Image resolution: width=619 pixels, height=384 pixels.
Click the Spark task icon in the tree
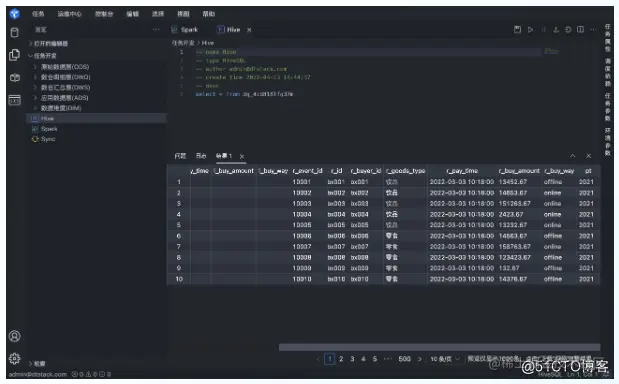point(35,129)
